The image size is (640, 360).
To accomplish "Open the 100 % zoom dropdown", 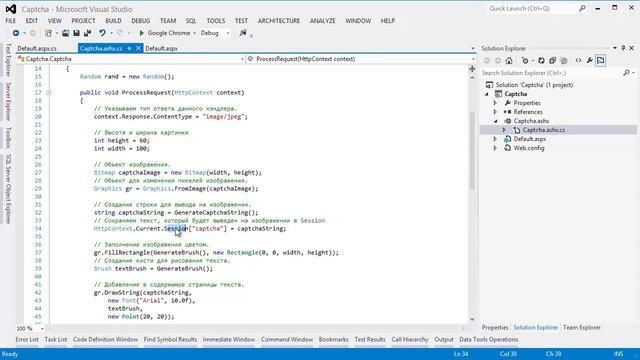I will click(42, 329).
